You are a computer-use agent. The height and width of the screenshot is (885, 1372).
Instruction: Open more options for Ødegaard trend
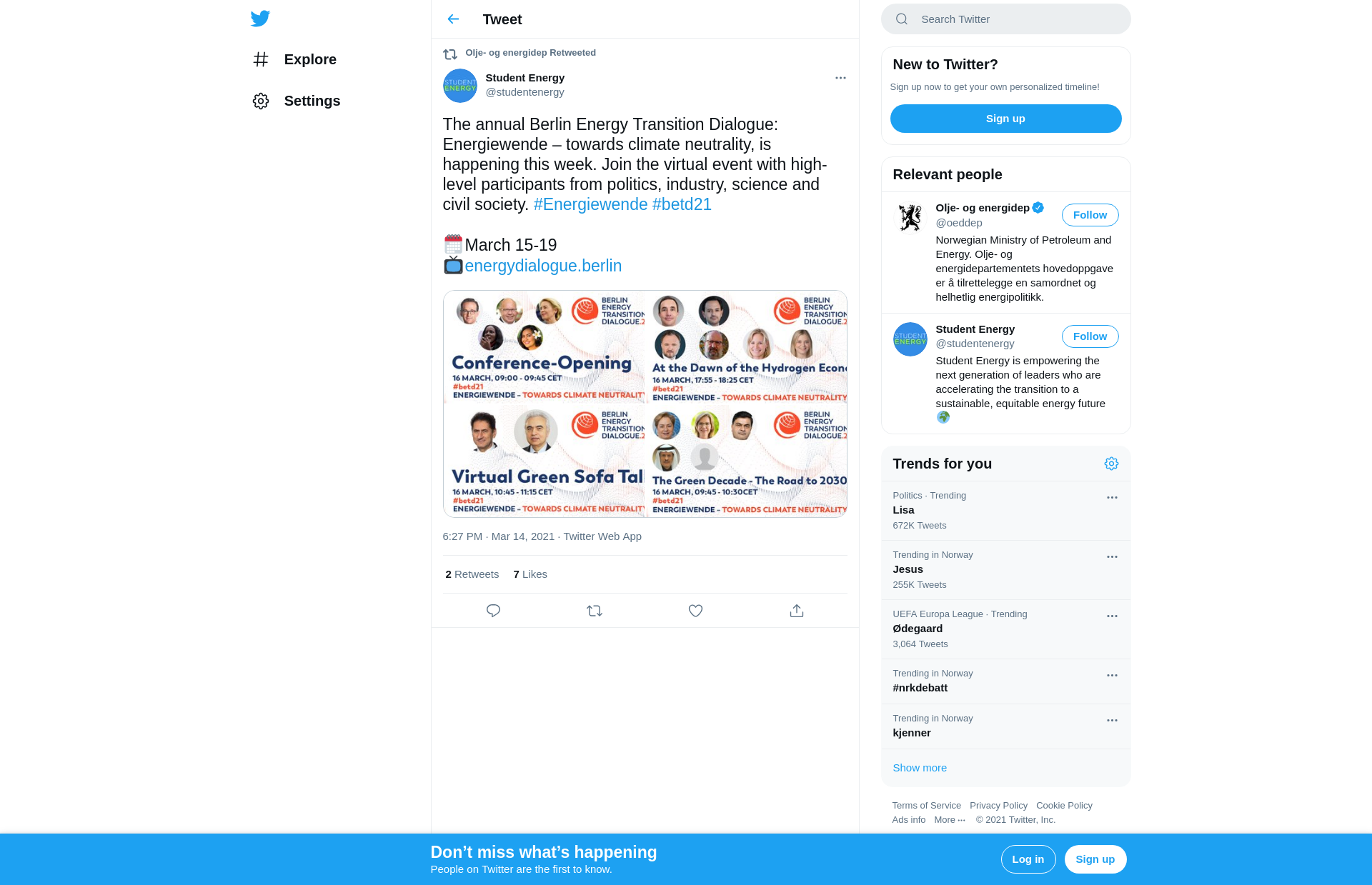(x=1112, y=616)
